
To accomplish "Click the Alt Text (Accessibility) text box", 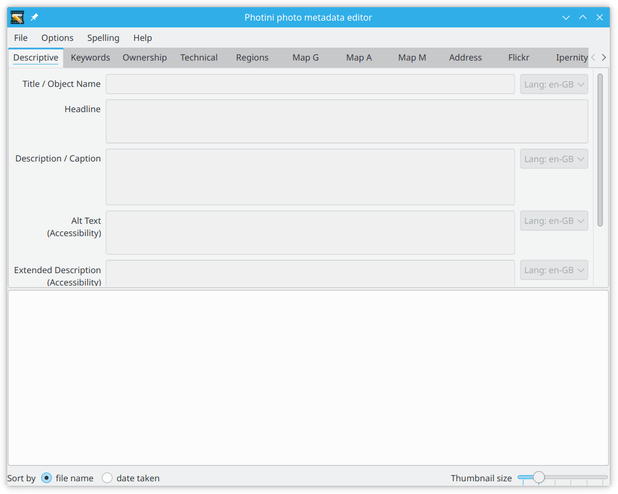I will click(310, 233).
